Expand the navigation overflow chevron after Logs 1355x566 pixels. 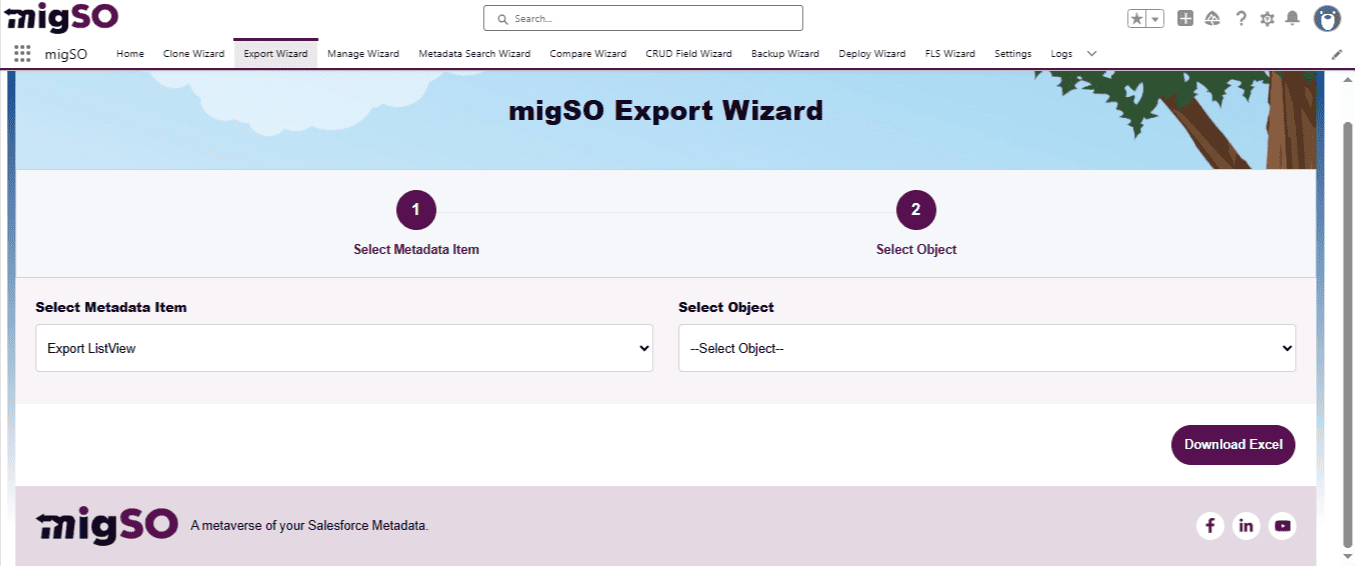[x=1092, y=54]
